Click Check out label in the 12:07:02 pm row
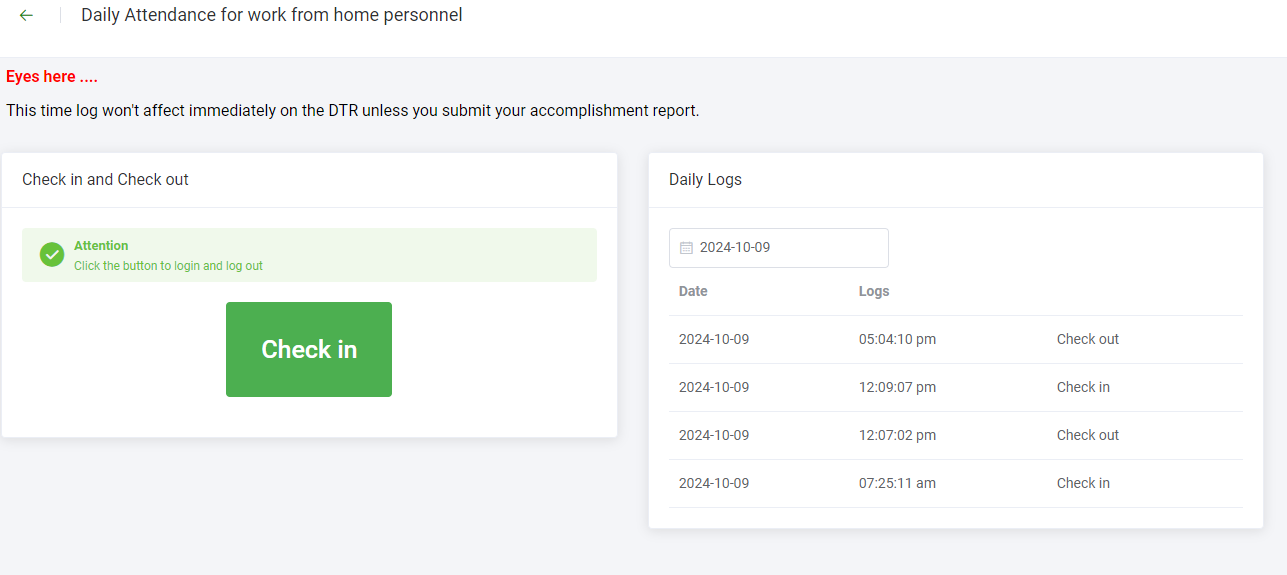1287x575 pixels. click(1087, 435)
